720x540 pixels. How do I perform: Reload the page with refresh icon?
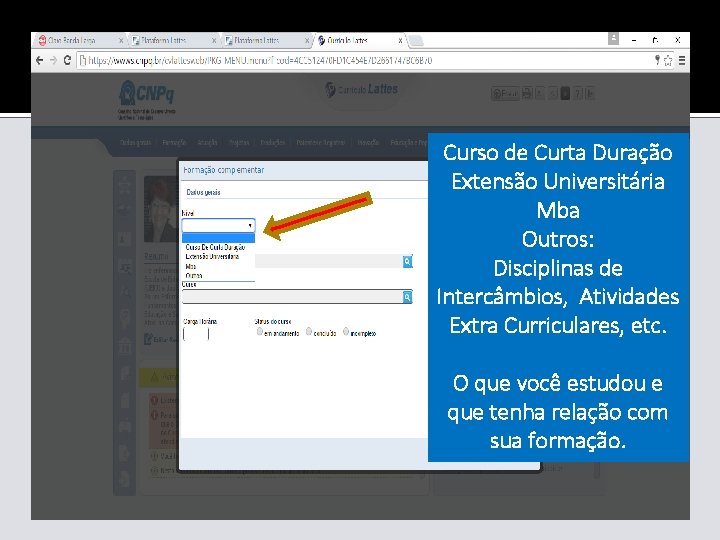[x=67, y=60]
